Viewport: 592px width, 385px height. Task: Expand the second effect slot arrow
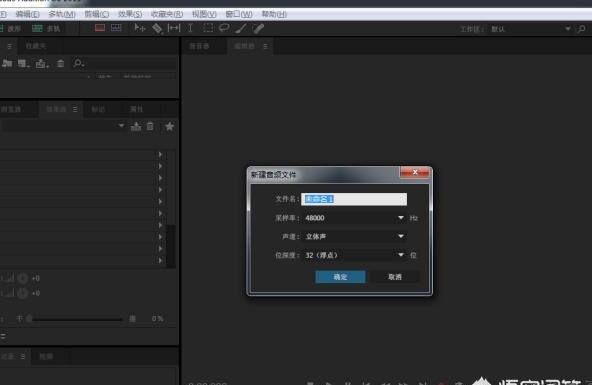tap(160, 166)
